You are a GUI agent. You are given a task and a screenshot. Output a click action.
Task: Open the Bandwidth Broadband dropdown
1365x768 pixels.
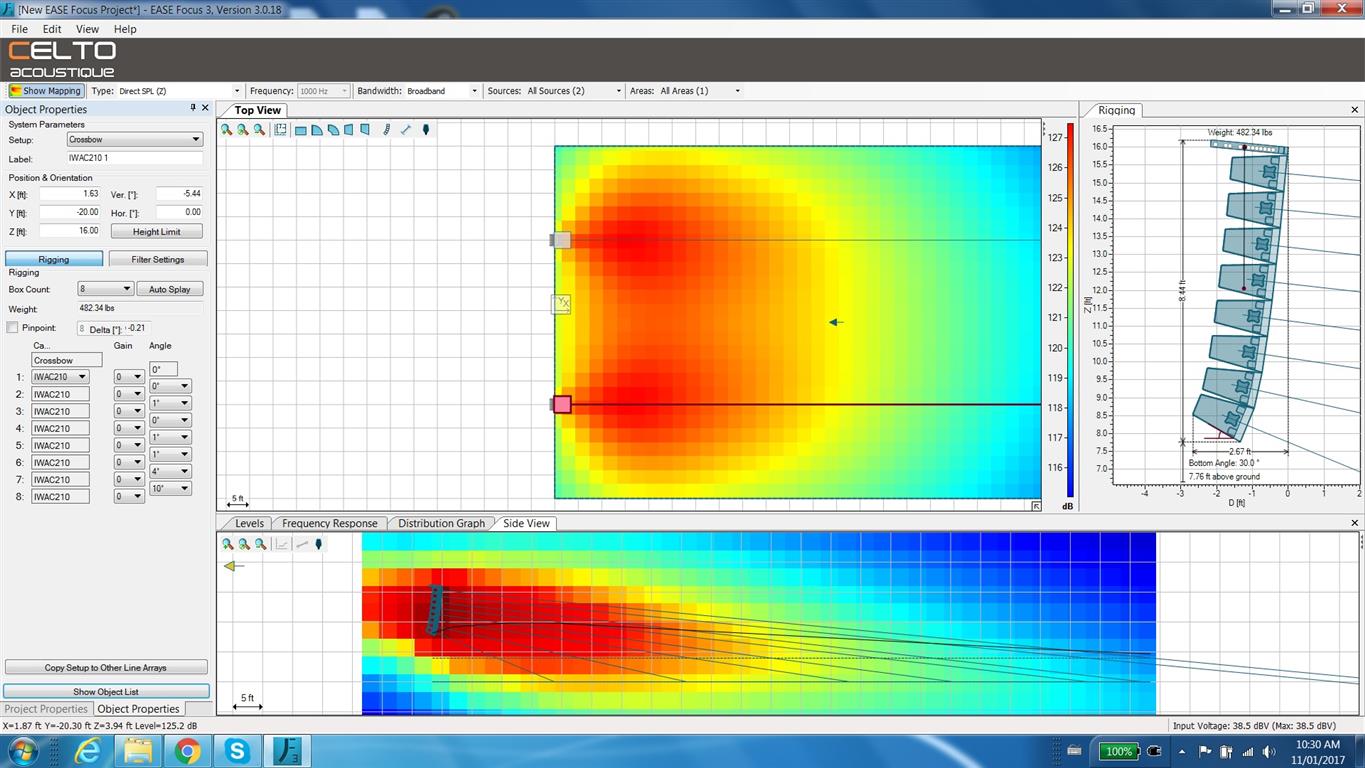point(442,91)
